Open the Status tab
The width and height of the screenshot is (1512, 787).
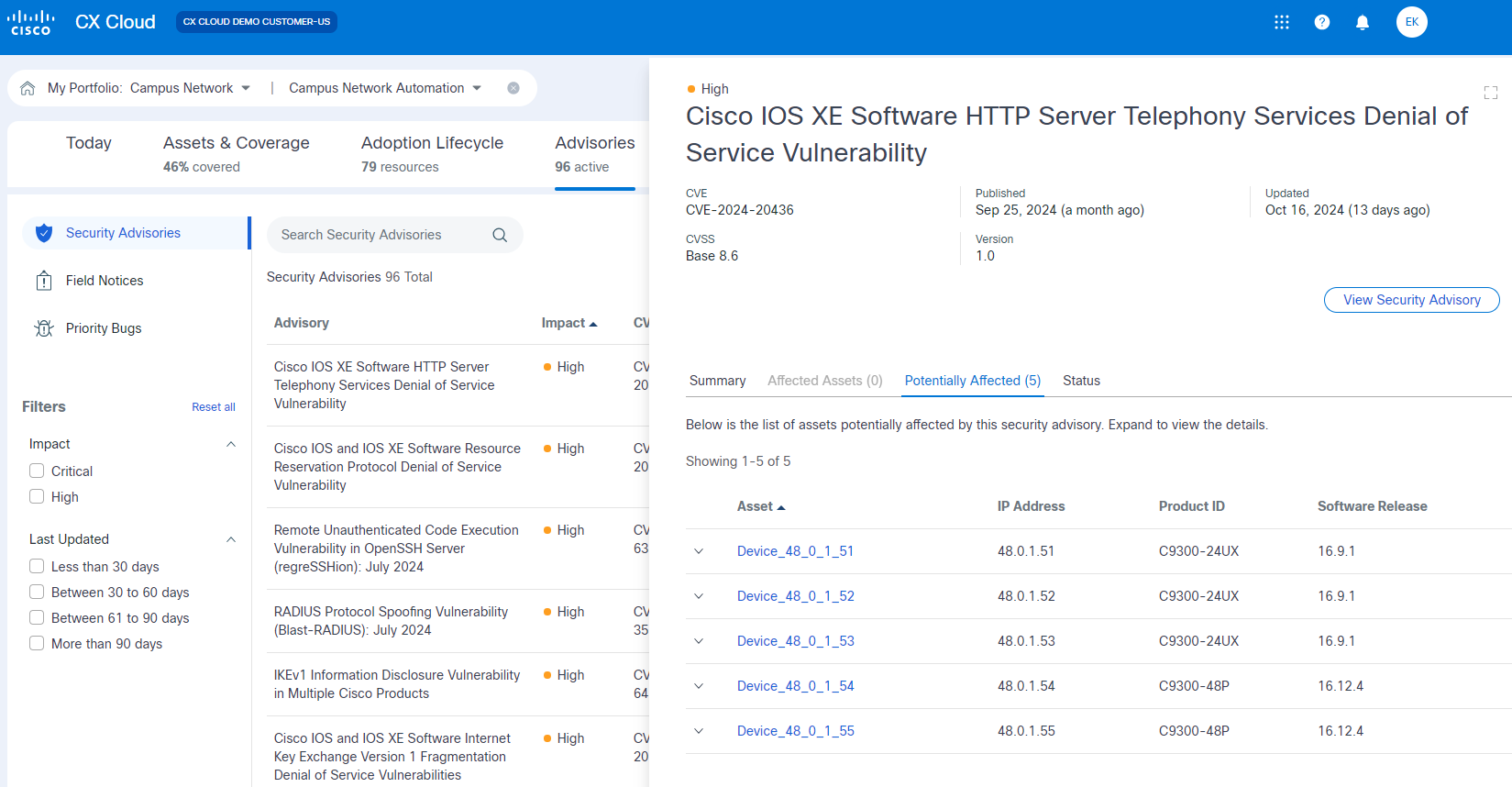click(x=1082, y=381)
